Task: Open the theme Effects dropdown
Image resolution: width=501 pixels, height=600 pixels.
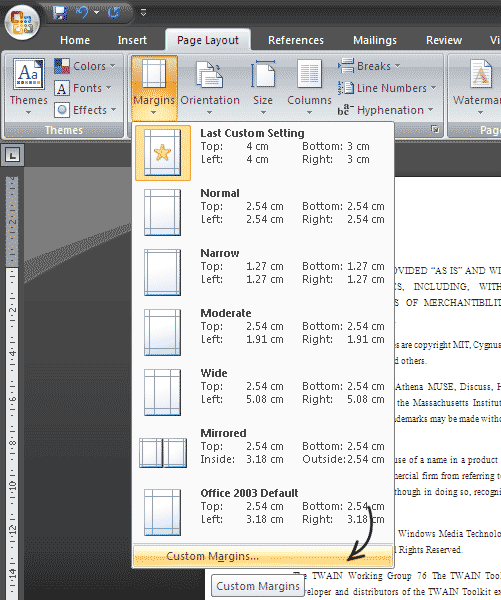Action: tap(85, 110)
